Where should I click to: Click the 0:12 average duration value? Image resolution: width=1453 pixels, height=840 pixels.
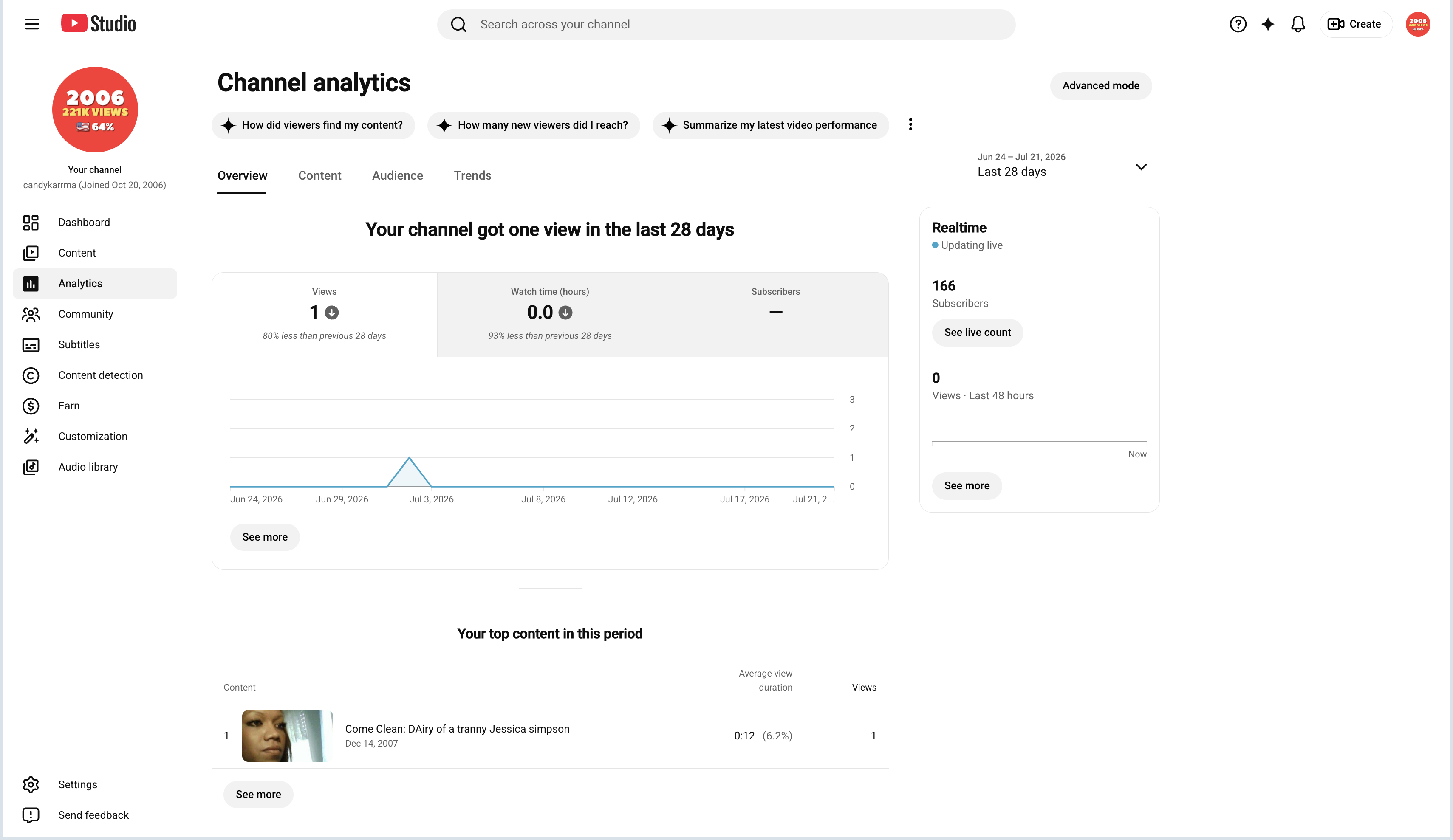pyautogui.click(x=744, y=736)
